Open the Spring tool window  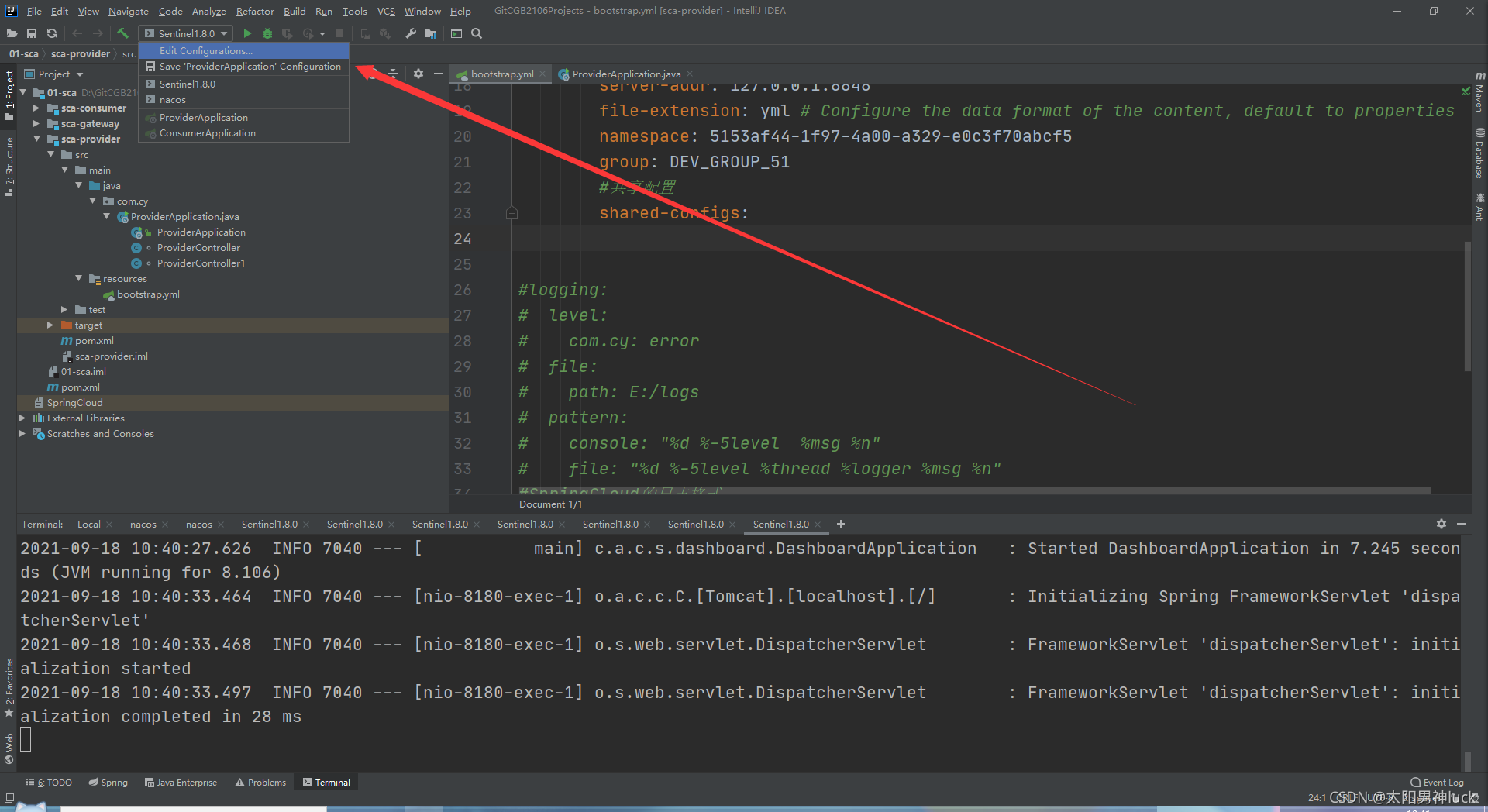[108, 783]
